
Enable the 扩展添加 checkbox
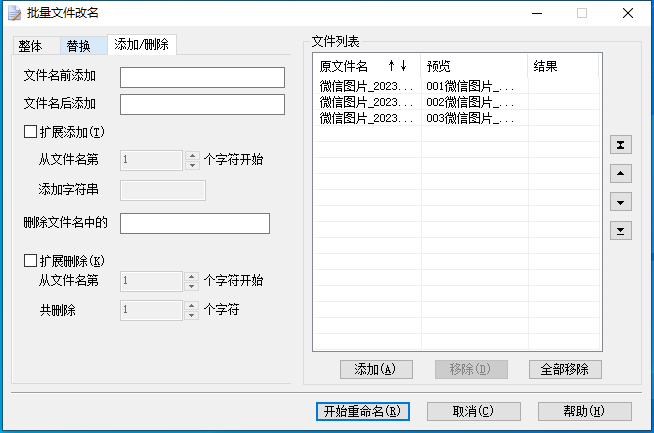click(x=30, y=131)
